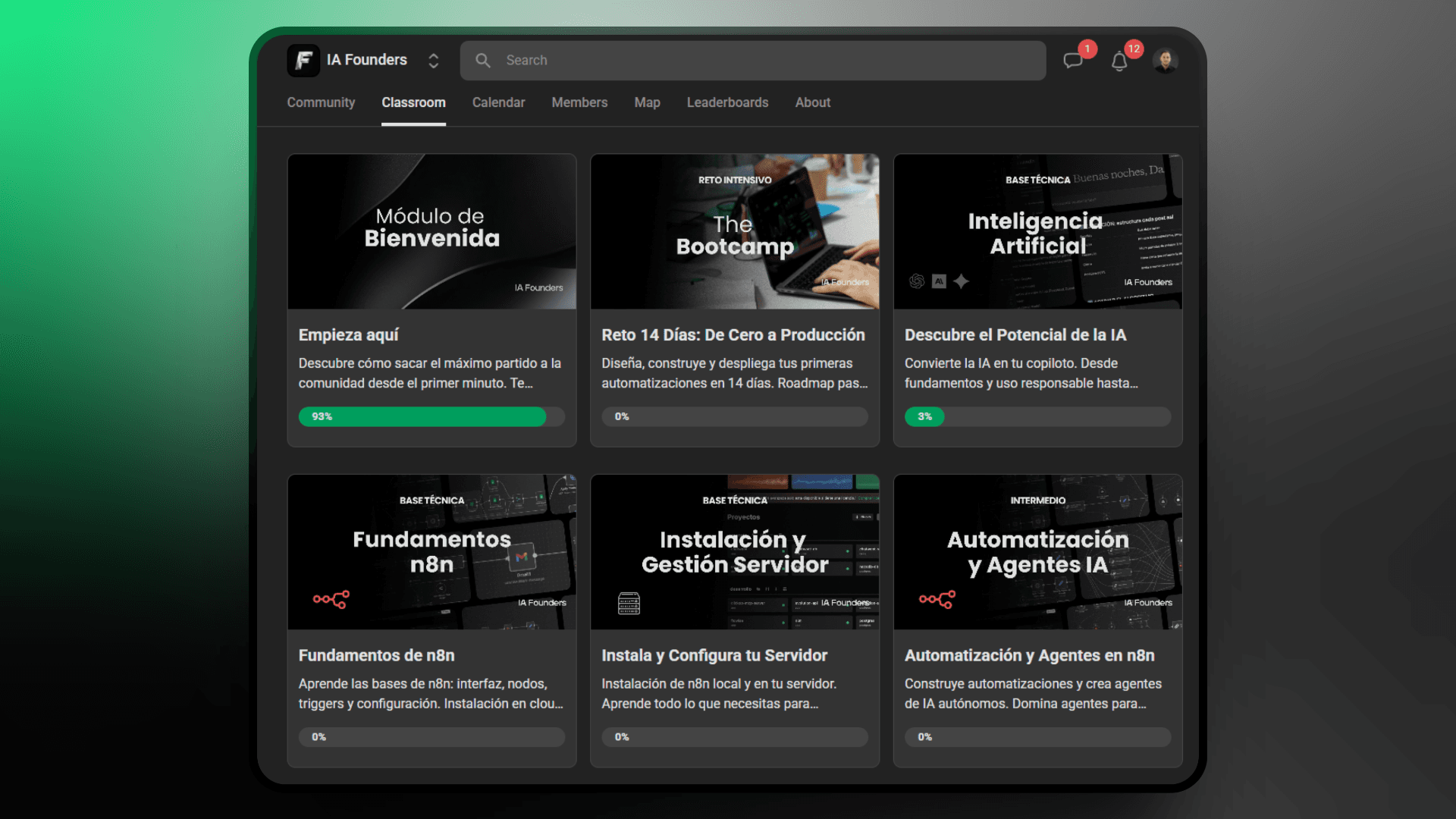The width and height of the screenshot is (1456, 819).
Task: Click the IA Founders group name
Action: tap(367, 60)
